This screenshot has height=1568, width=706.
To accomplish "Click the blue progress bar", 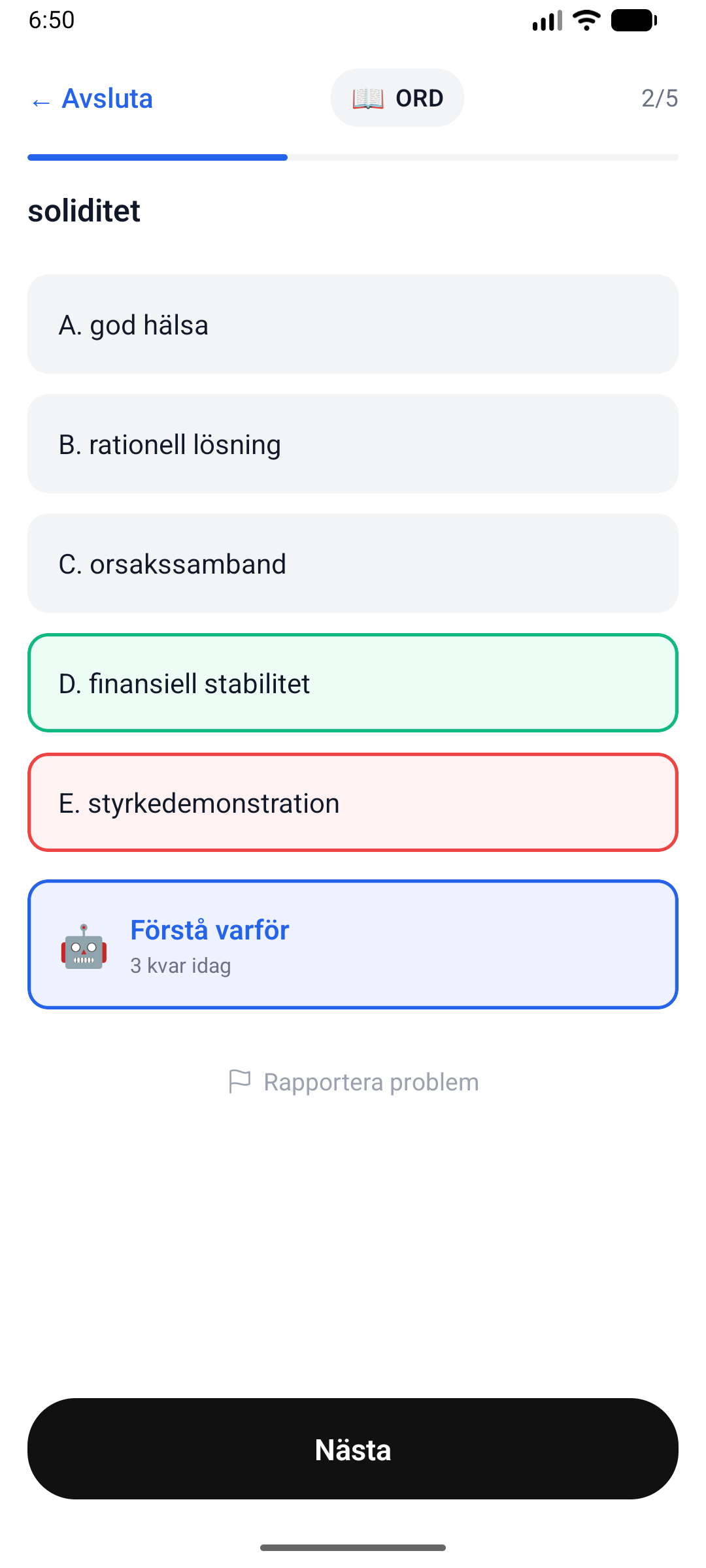I will (x=157, y=157).
